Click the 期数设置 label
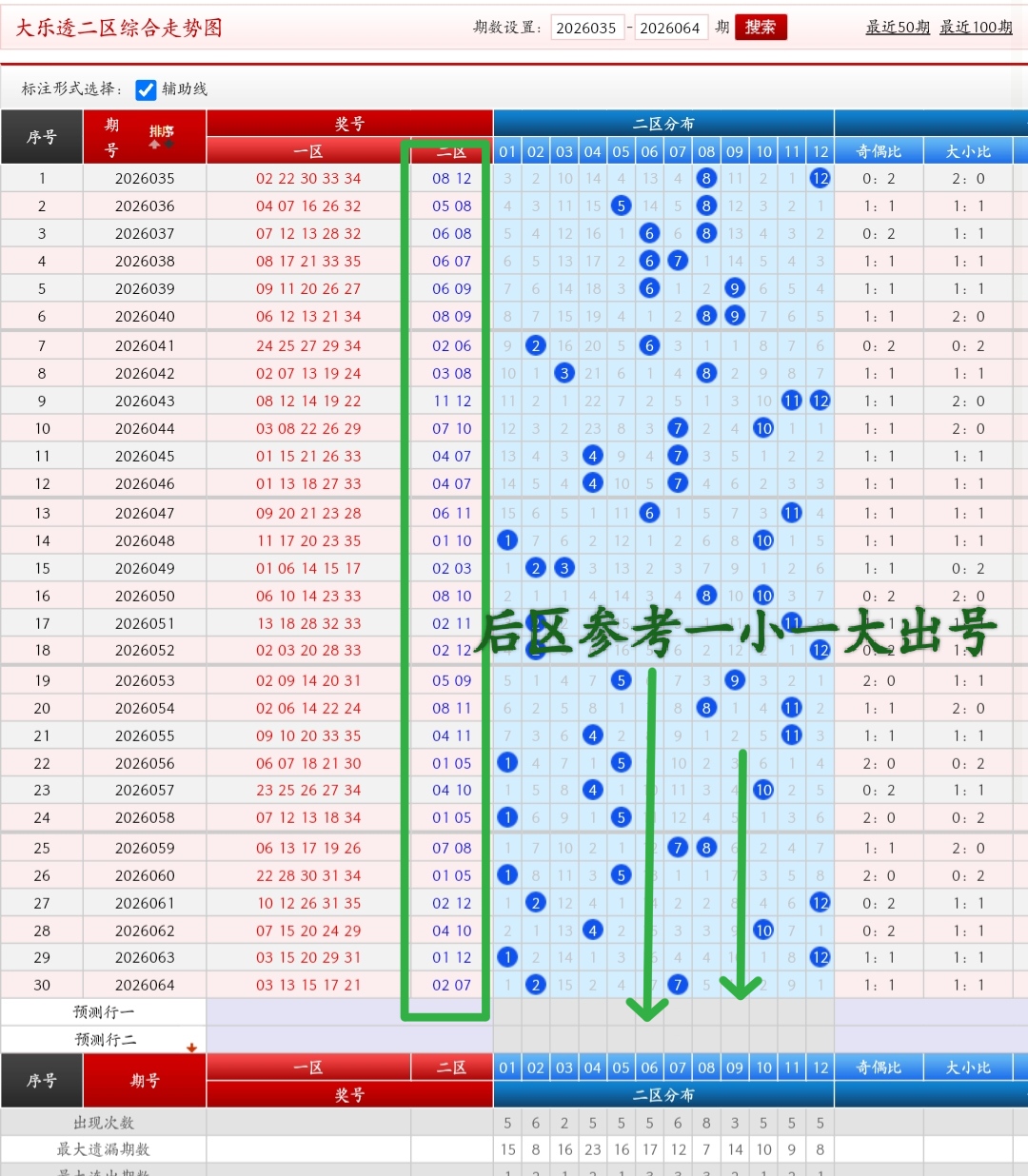The image size is (1028, 1176). click(507, 28)
